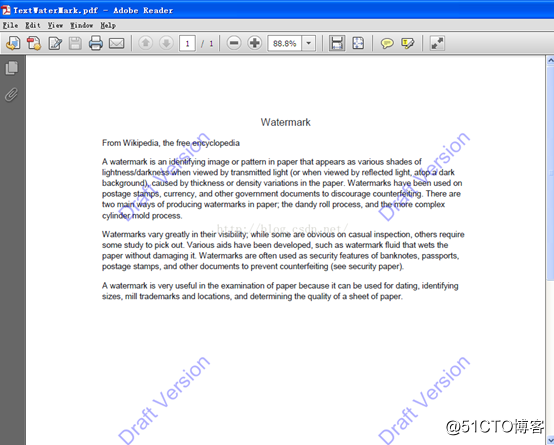Open the Edit menu
The image size is (554, 445).
(33, 25)
